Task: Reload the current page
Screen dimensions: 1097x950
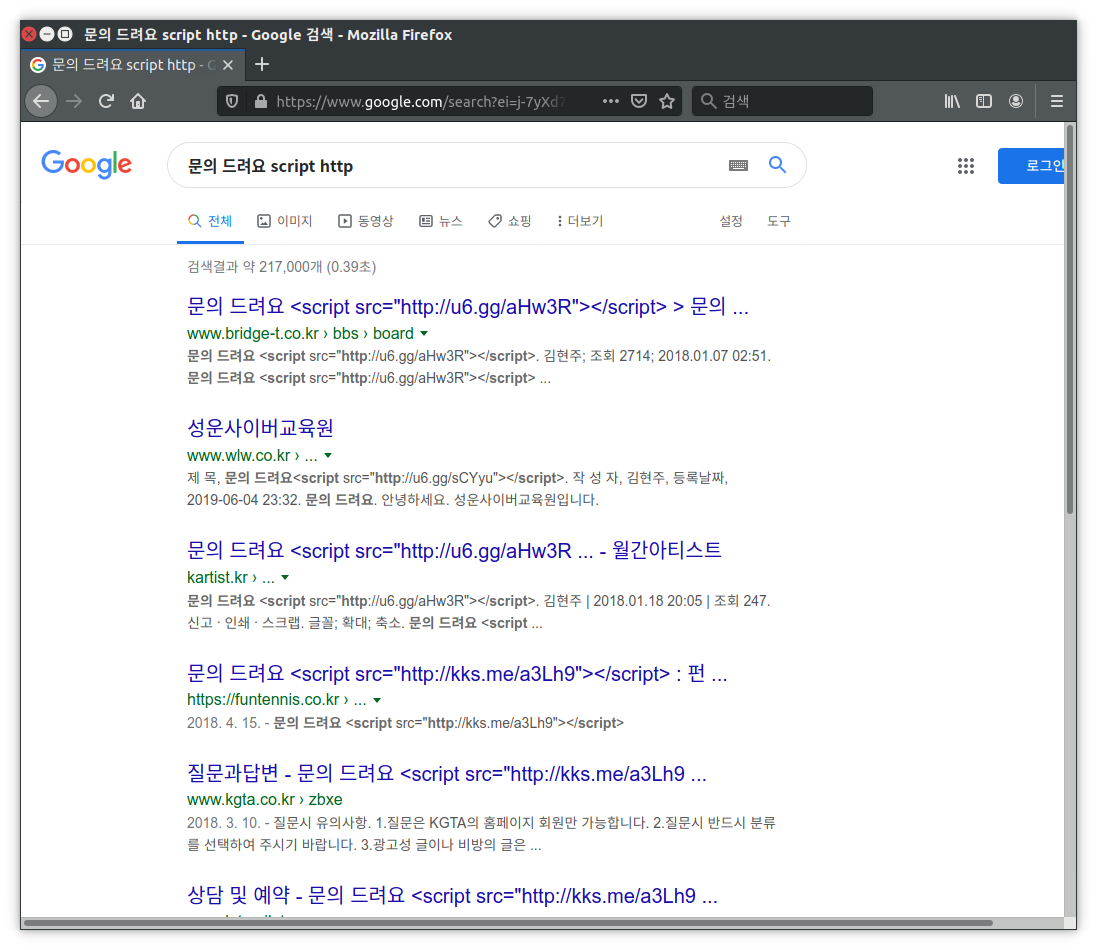Action: click(x=106, y=101)
